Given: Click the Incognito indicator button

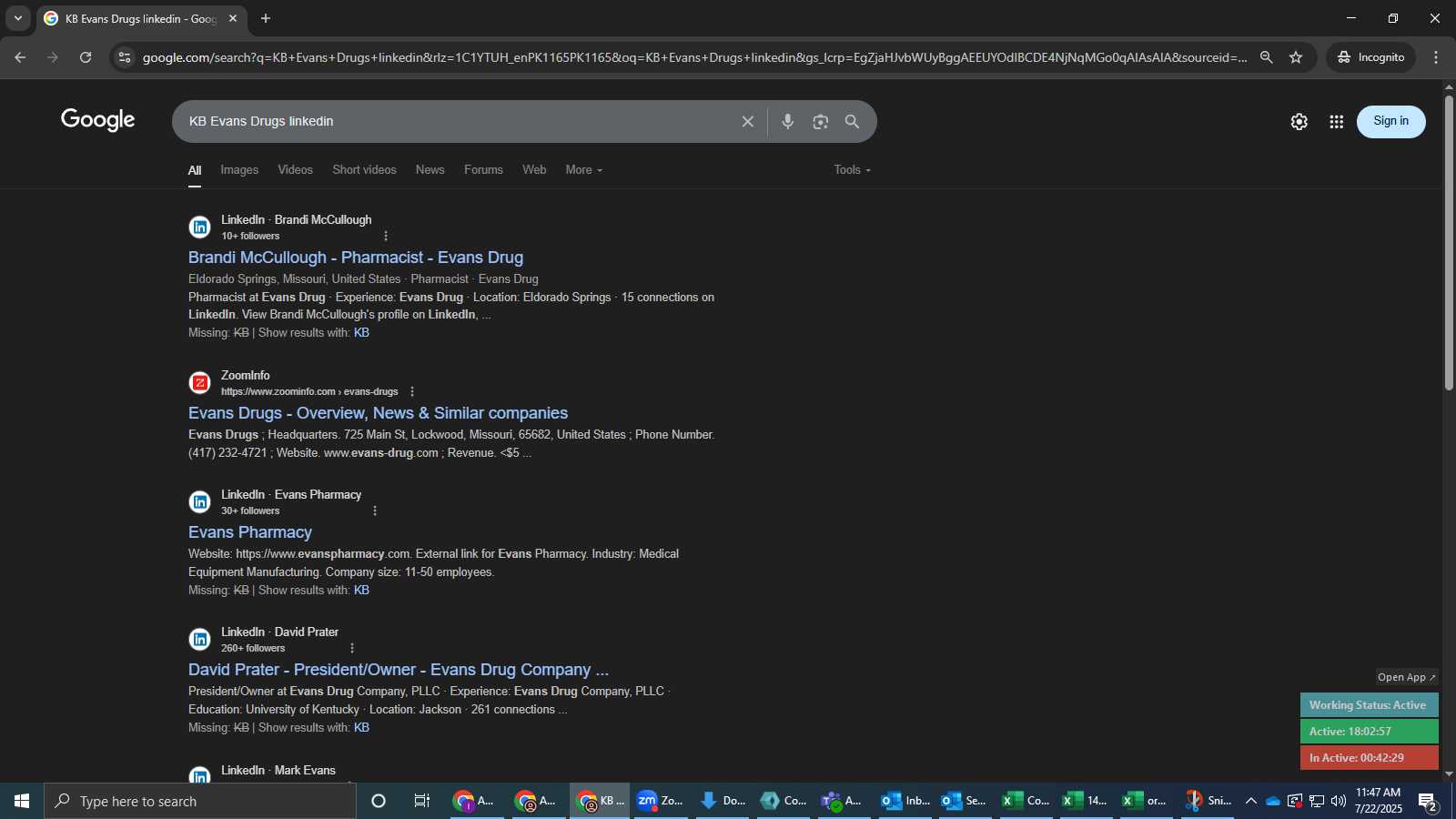Looking at the screenshot, I should tap(1371, 57).
